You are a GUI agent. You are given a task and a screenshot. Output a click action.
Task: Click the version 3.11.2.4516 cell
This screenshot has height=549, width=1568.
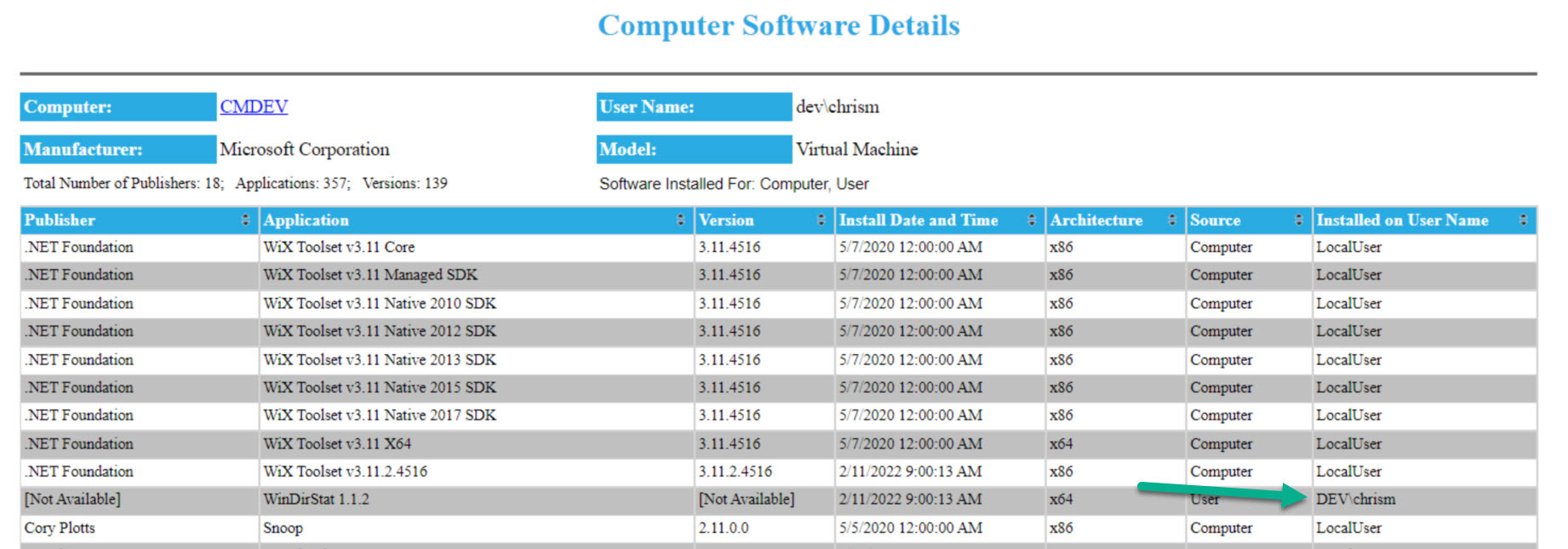click(735, 472)
